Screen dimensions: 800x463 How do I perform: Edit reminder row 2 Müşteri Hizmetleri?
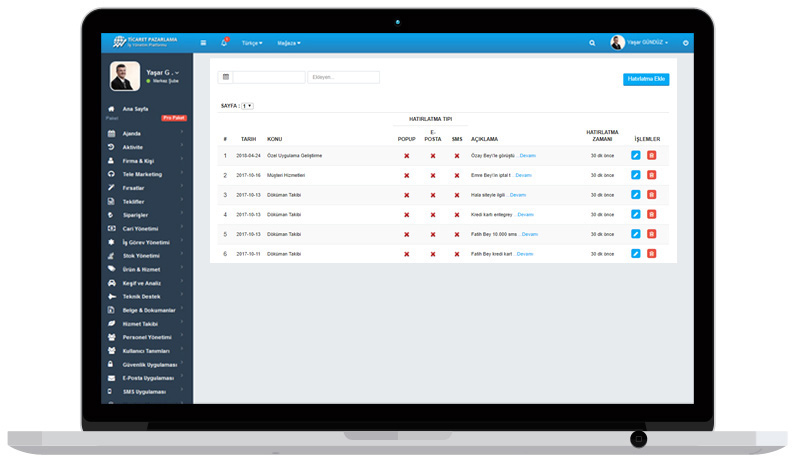pyautogui.click(x=635, y=175)
